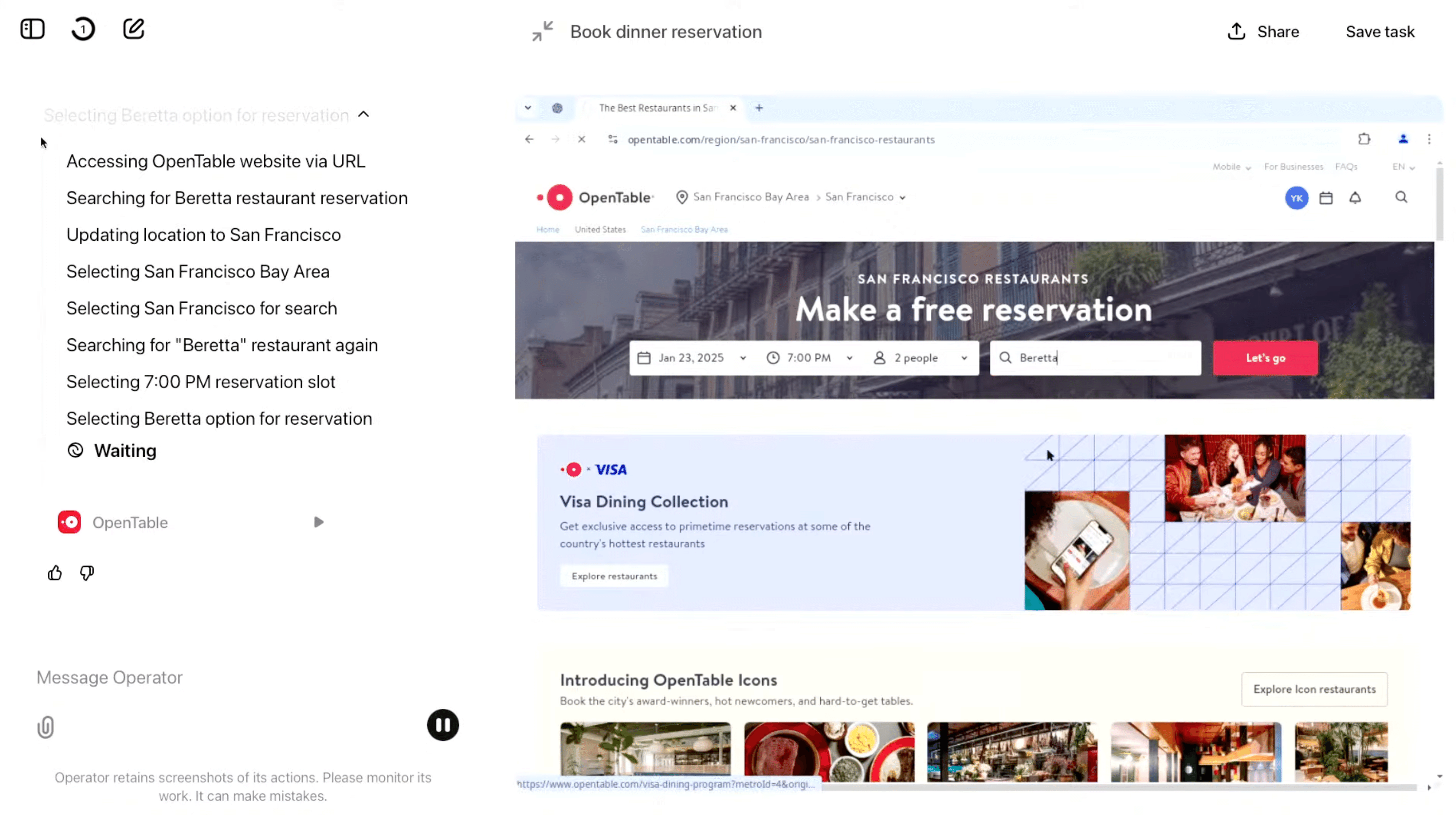Select The Best Restaurants browser tab
The height and width of the screenshot is (815, 1456).
point(657,108)
